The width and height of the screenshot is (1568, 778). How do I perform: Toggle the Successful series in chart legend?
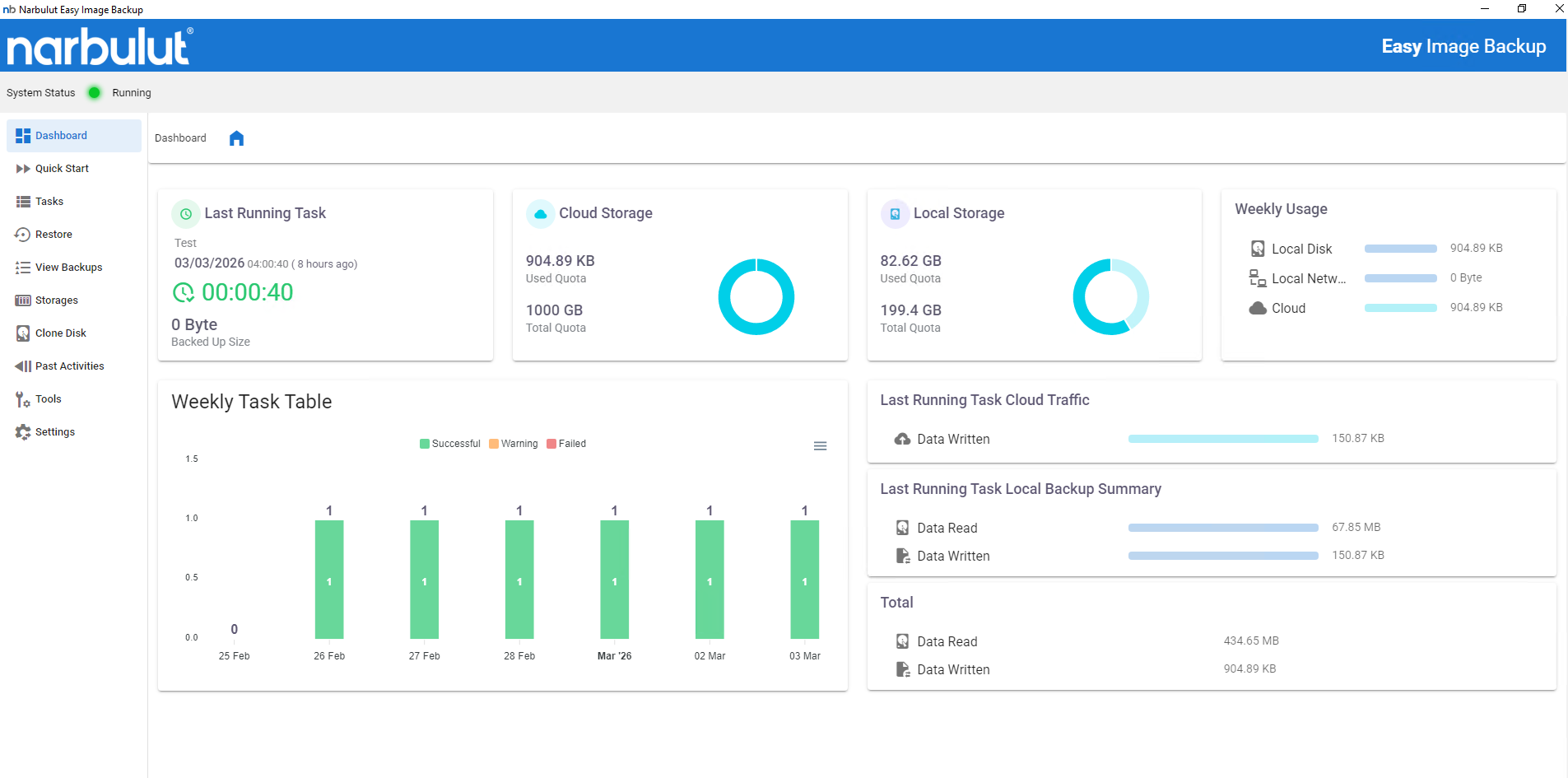click(450, 444)
